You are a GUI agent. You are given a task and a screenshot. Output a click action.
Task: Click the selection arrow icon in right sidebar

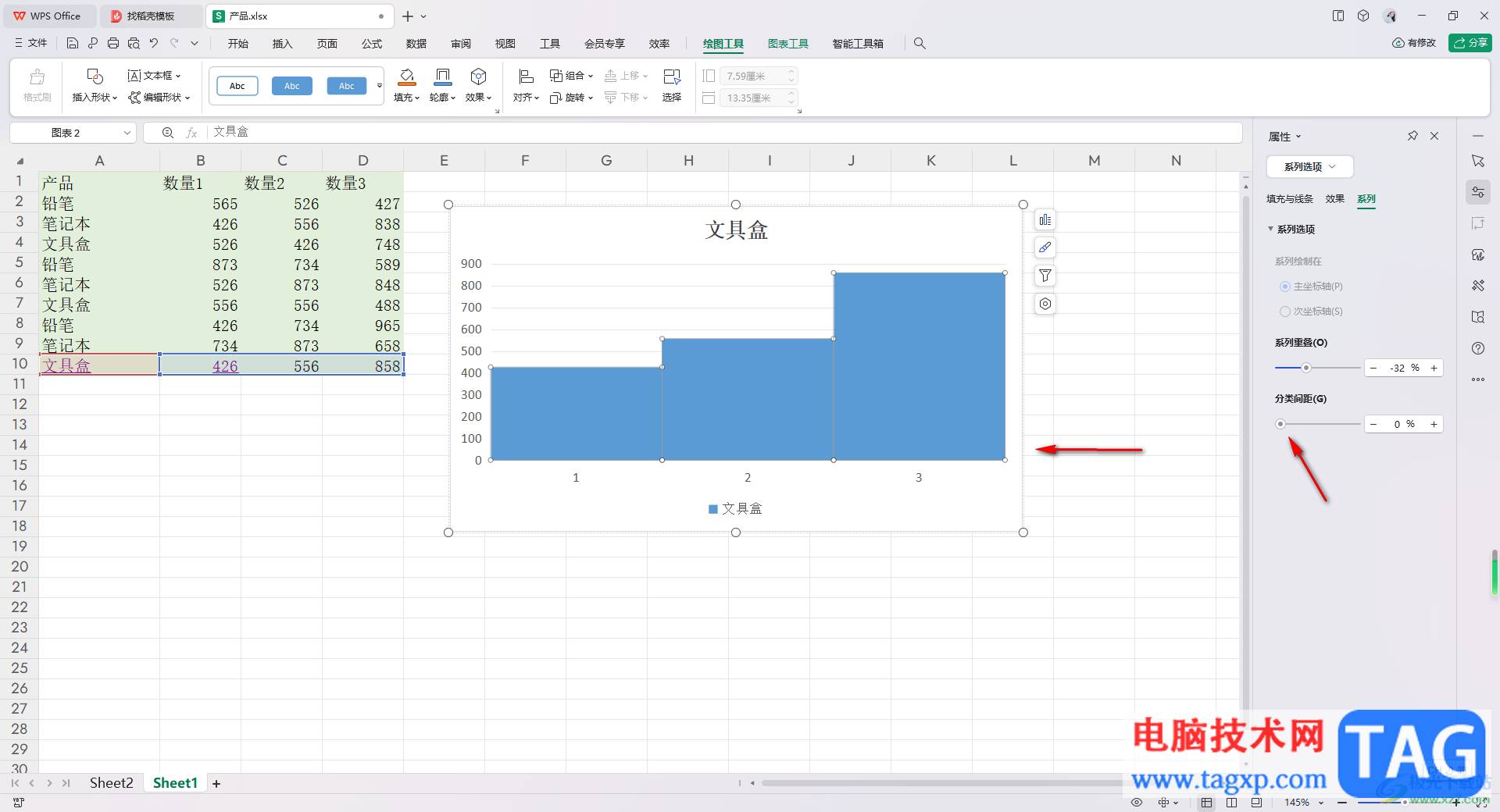click(x=1478, y=161)
